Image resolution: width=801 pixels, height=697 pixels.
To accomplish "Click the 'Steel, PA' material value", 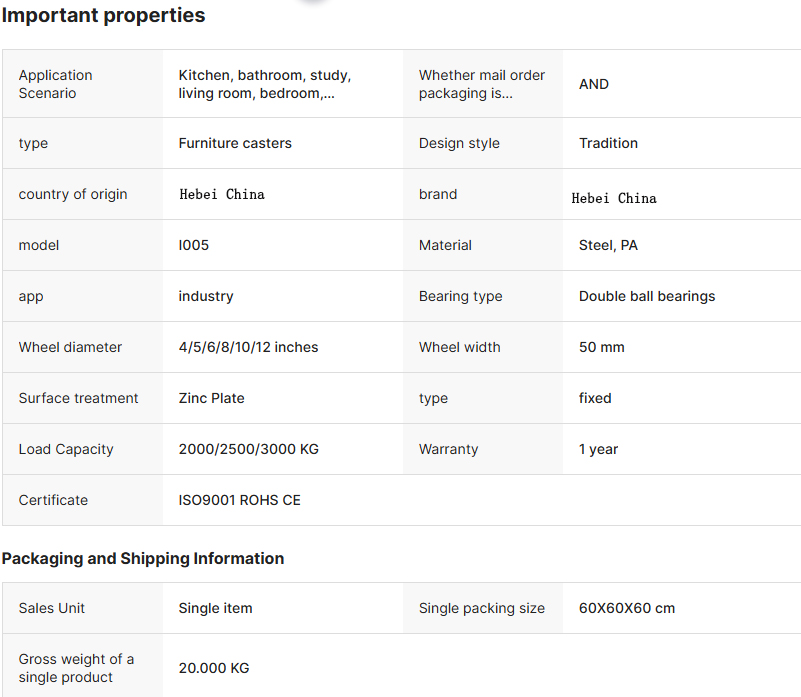I will (608, 245).
